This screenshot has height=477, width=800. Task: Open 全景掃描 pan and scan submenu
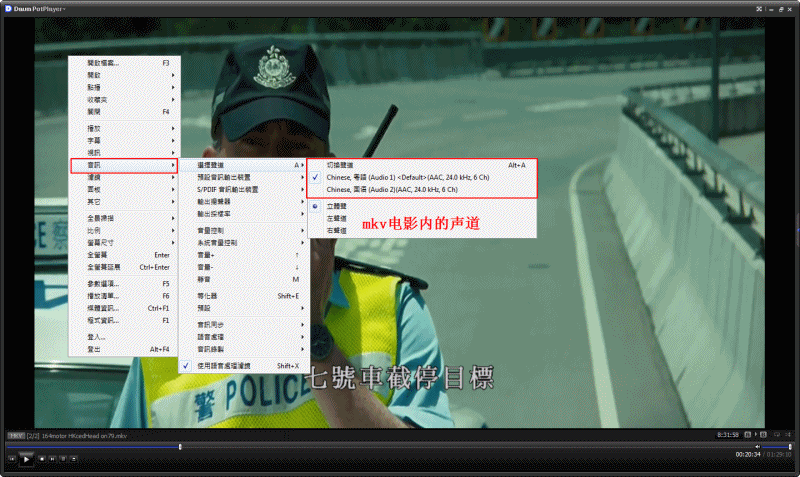click(124, 218)
